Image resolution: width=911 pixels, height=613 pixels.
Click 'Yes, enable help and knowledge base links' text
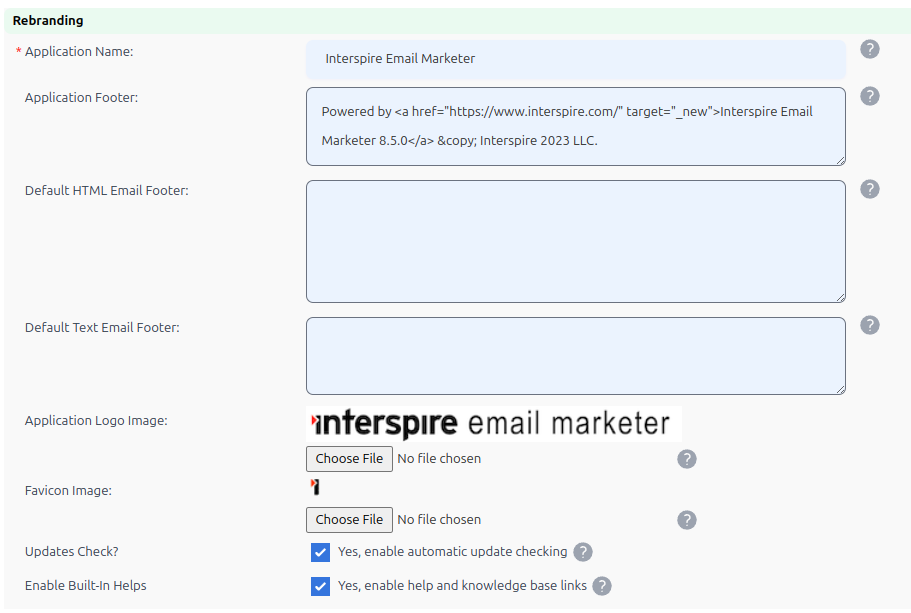(462, 586)
